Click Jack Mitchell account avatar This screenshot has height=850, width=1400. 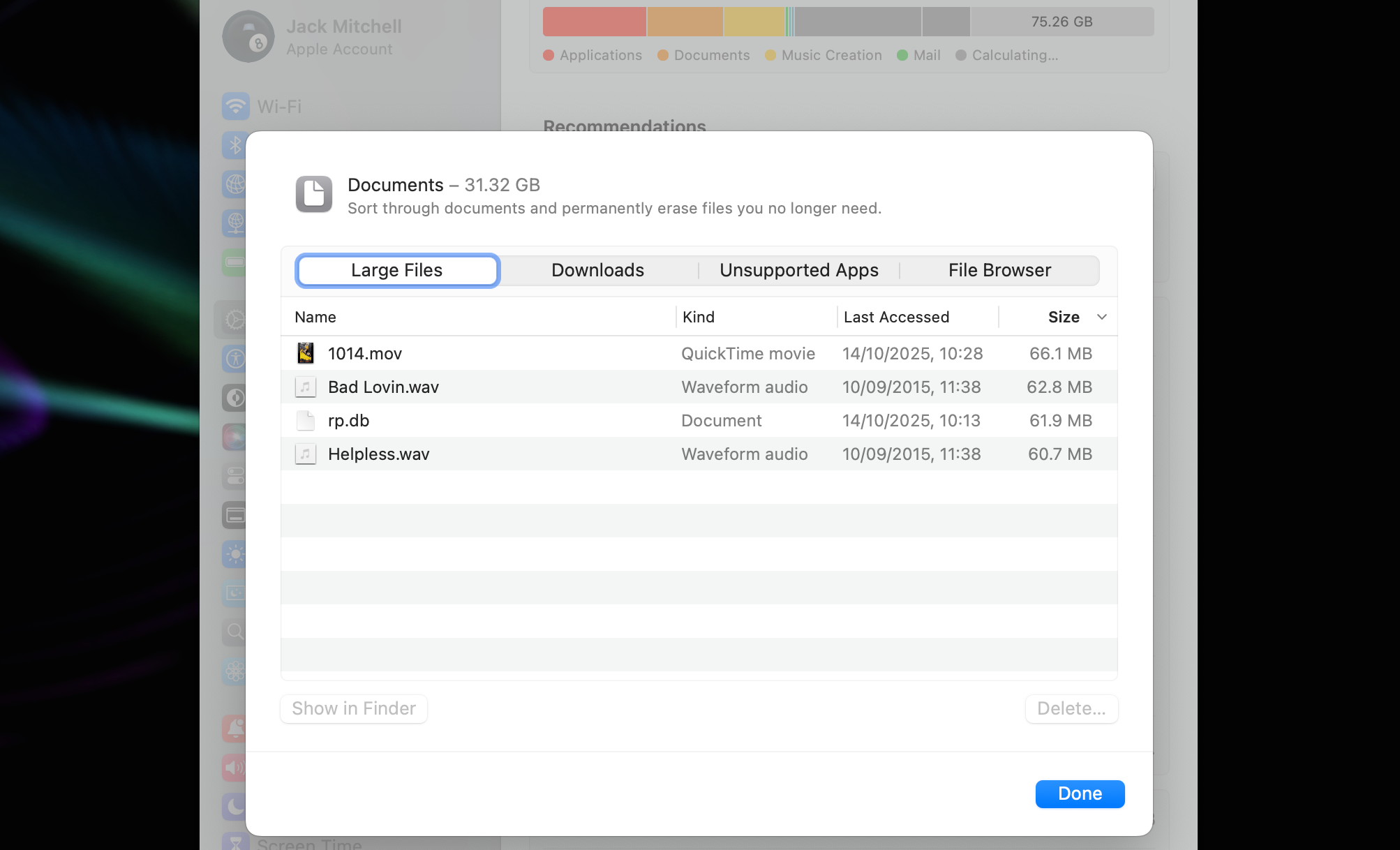pyautogui.click(x=248, y=36)
